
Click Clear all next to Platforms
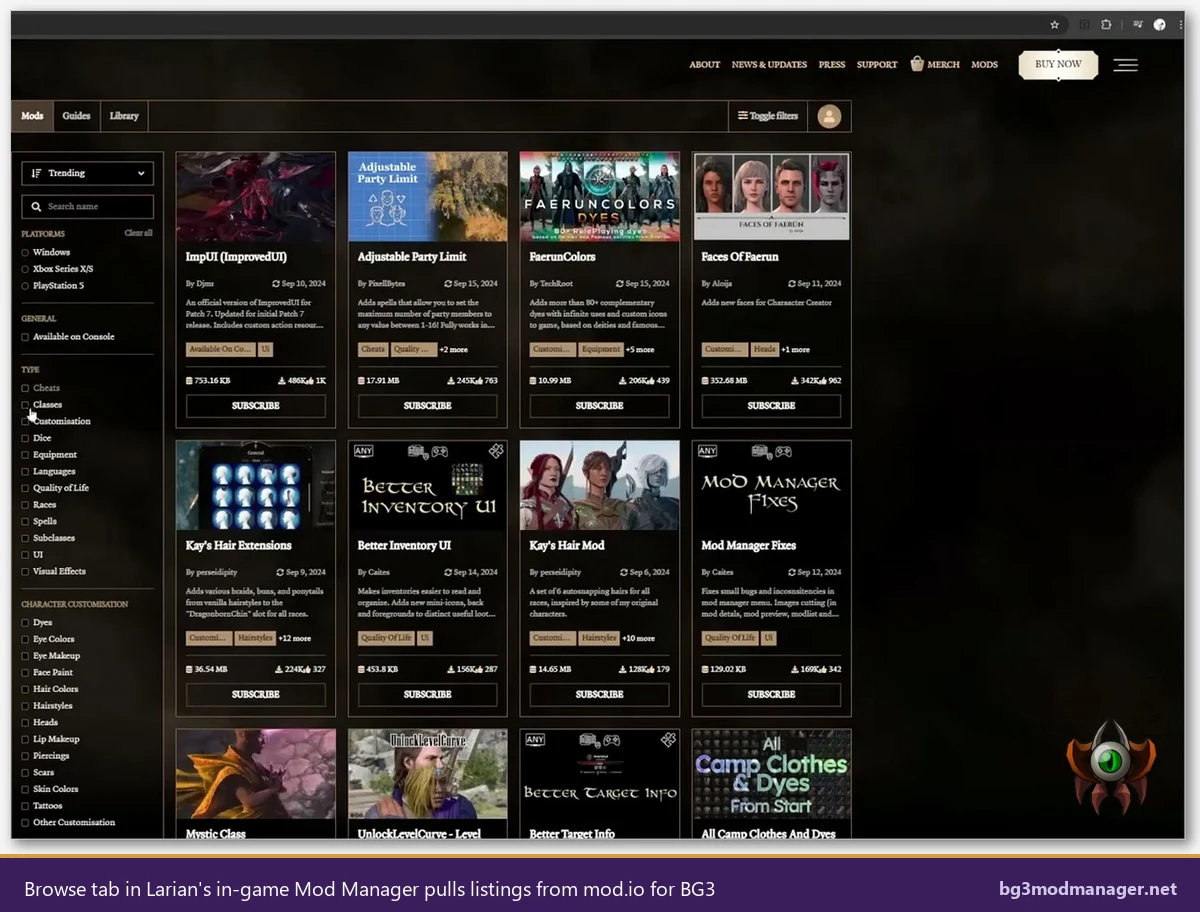138,233
